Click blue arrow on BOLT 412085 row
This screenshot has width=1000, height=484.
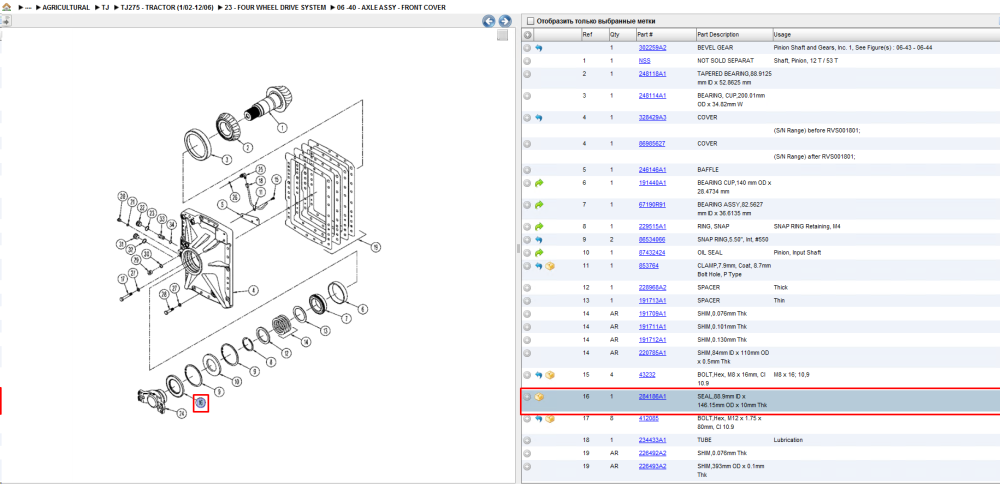(539, 418)
